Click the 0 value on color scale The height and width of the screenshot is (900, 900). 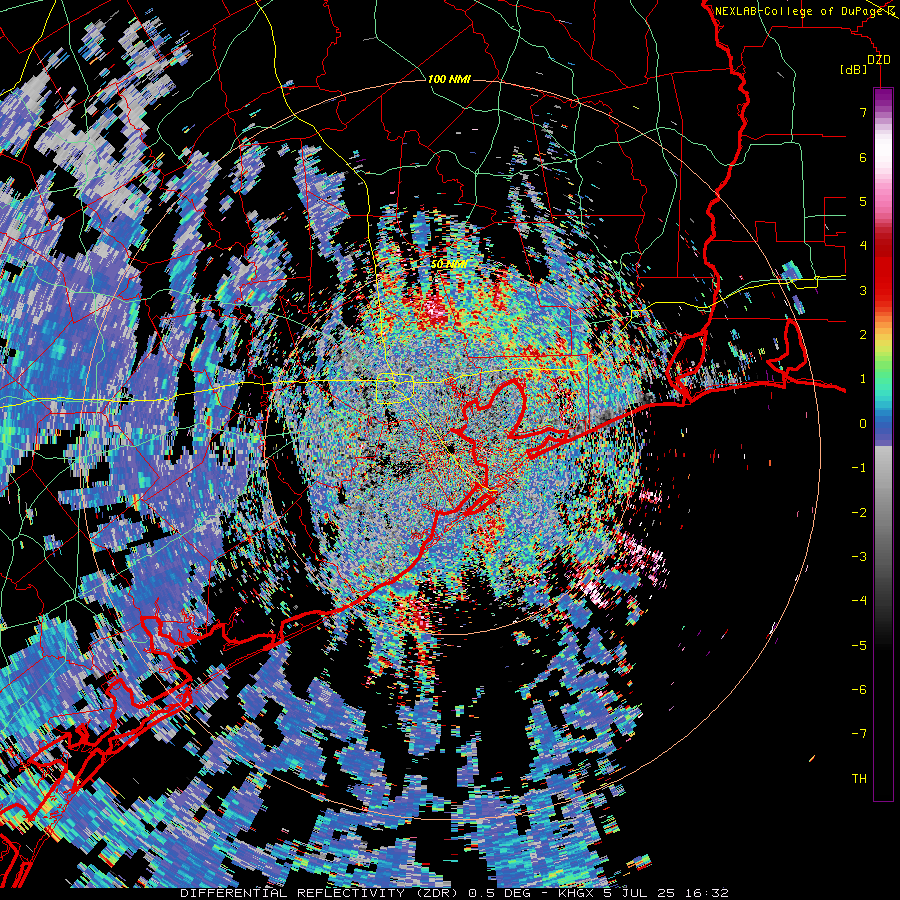(863, 424)
